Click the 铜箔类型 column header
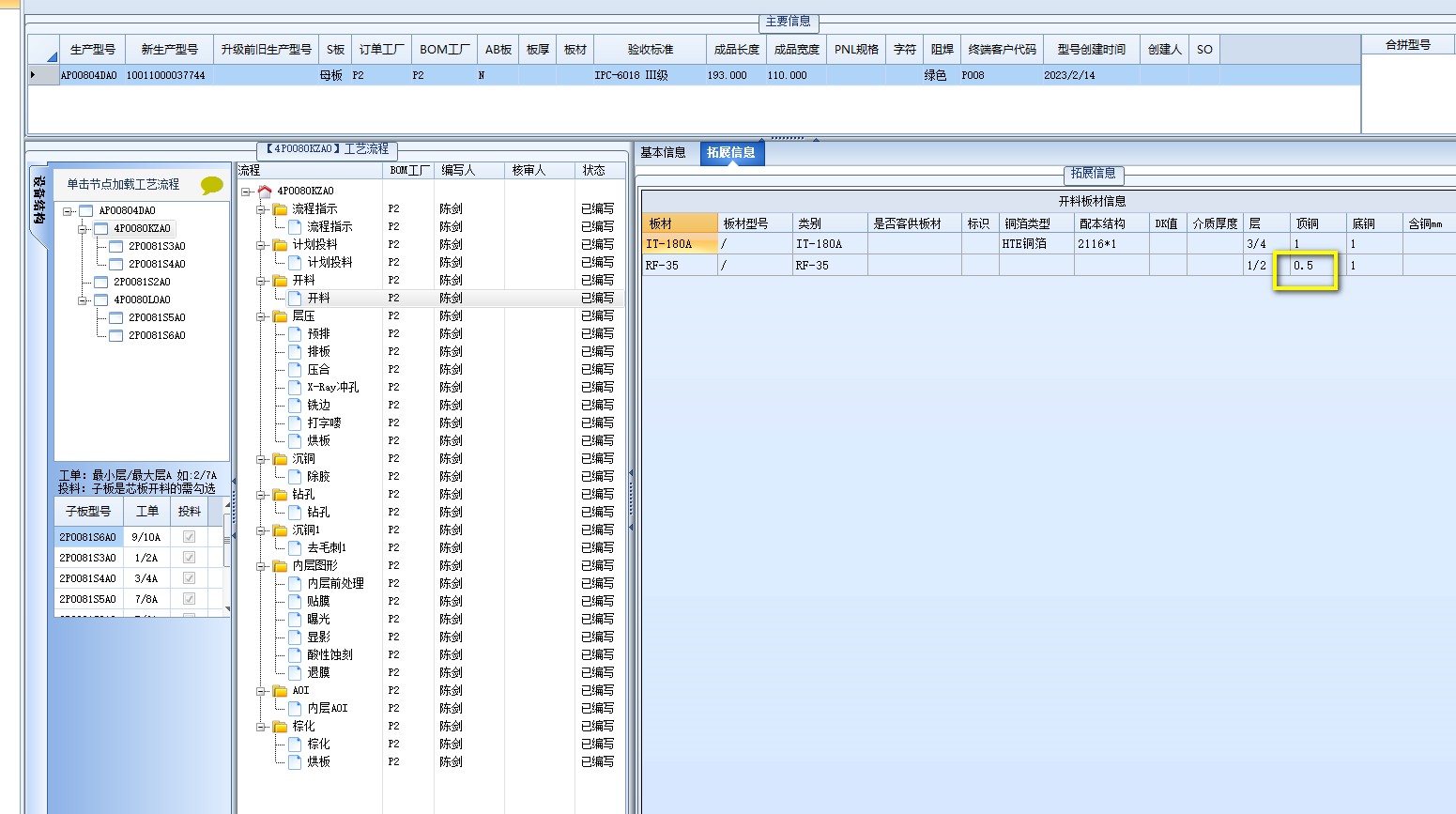 point(1036,223)
